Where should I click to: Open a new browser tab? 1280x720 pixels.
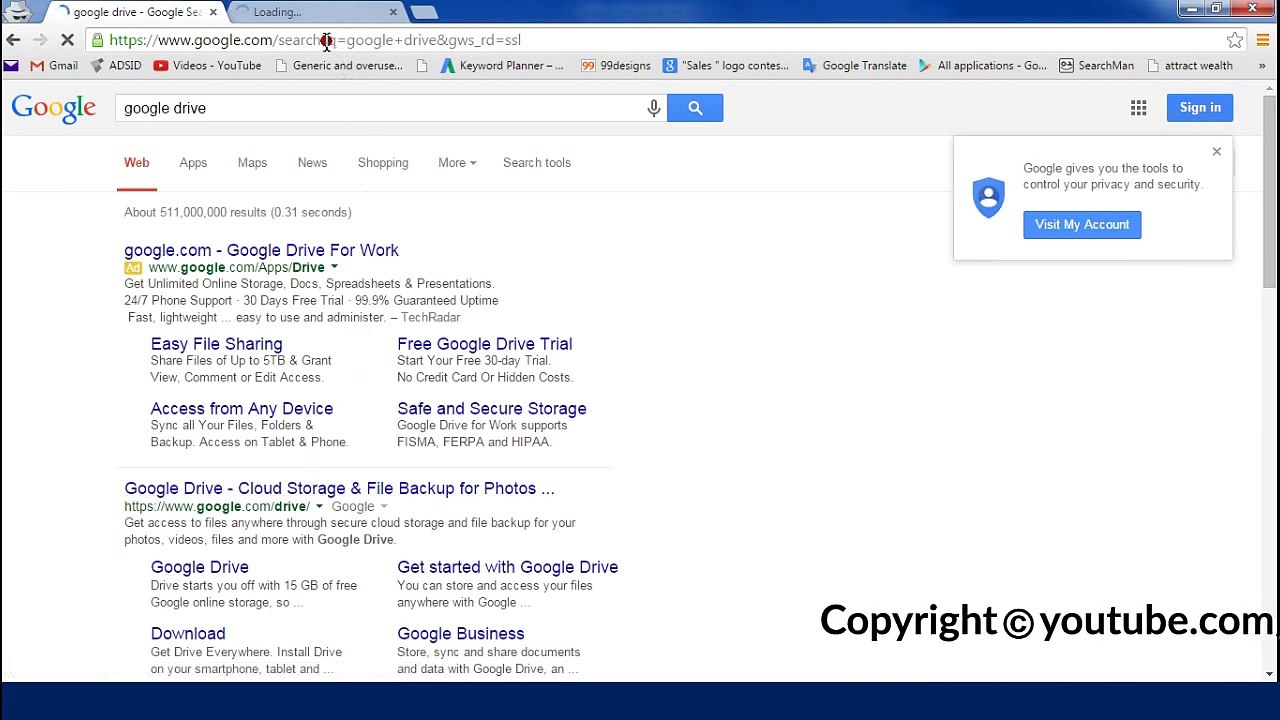[424, 12]
